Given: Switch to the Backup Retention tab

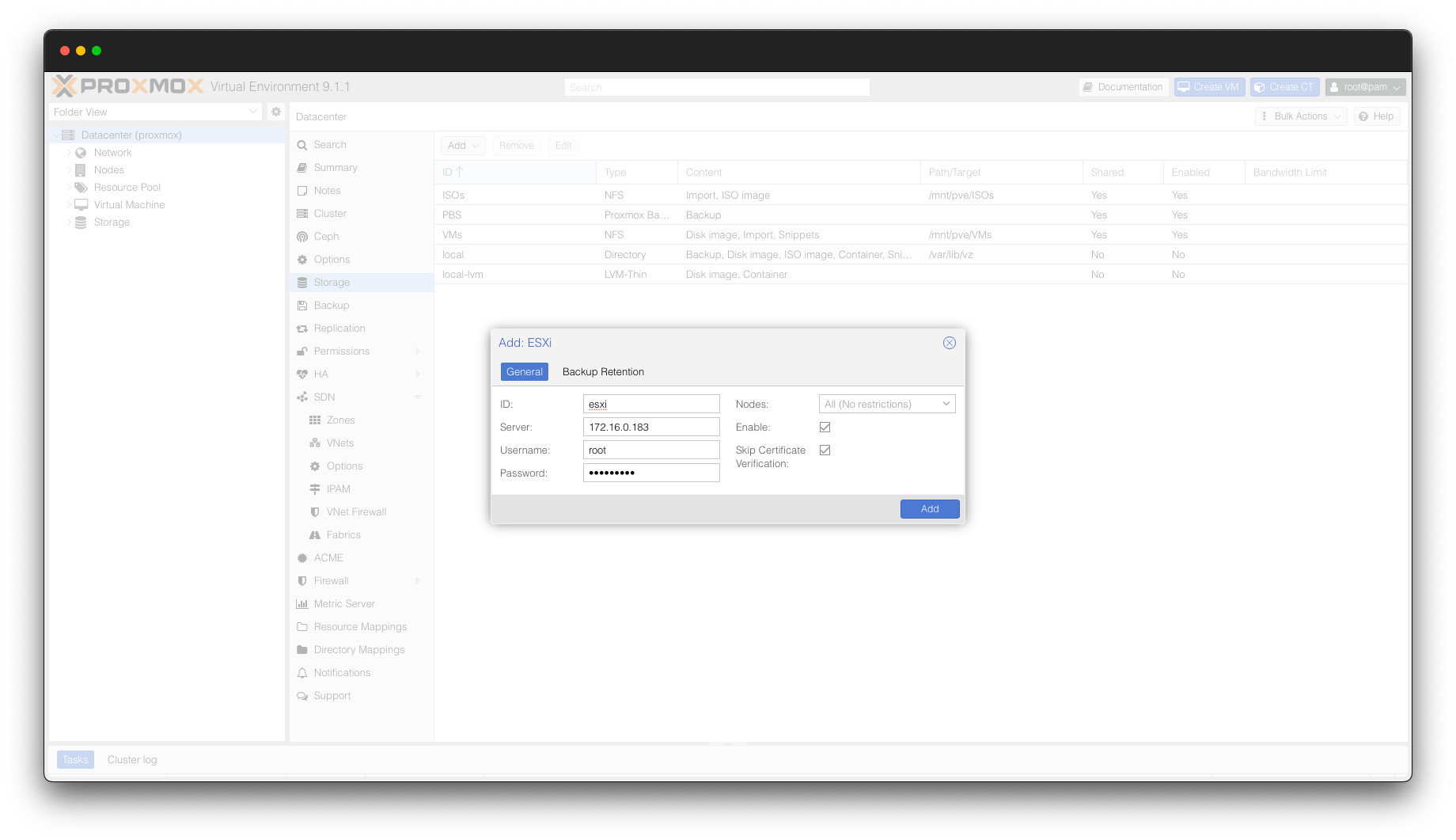Looking at the screenshot, I should click(603, 372).
